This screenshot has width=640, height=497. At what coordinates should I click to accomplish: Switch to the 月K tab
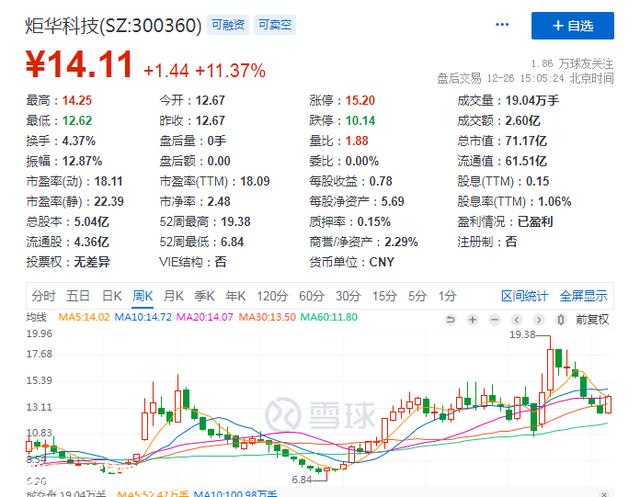click(x=173, y=296)
